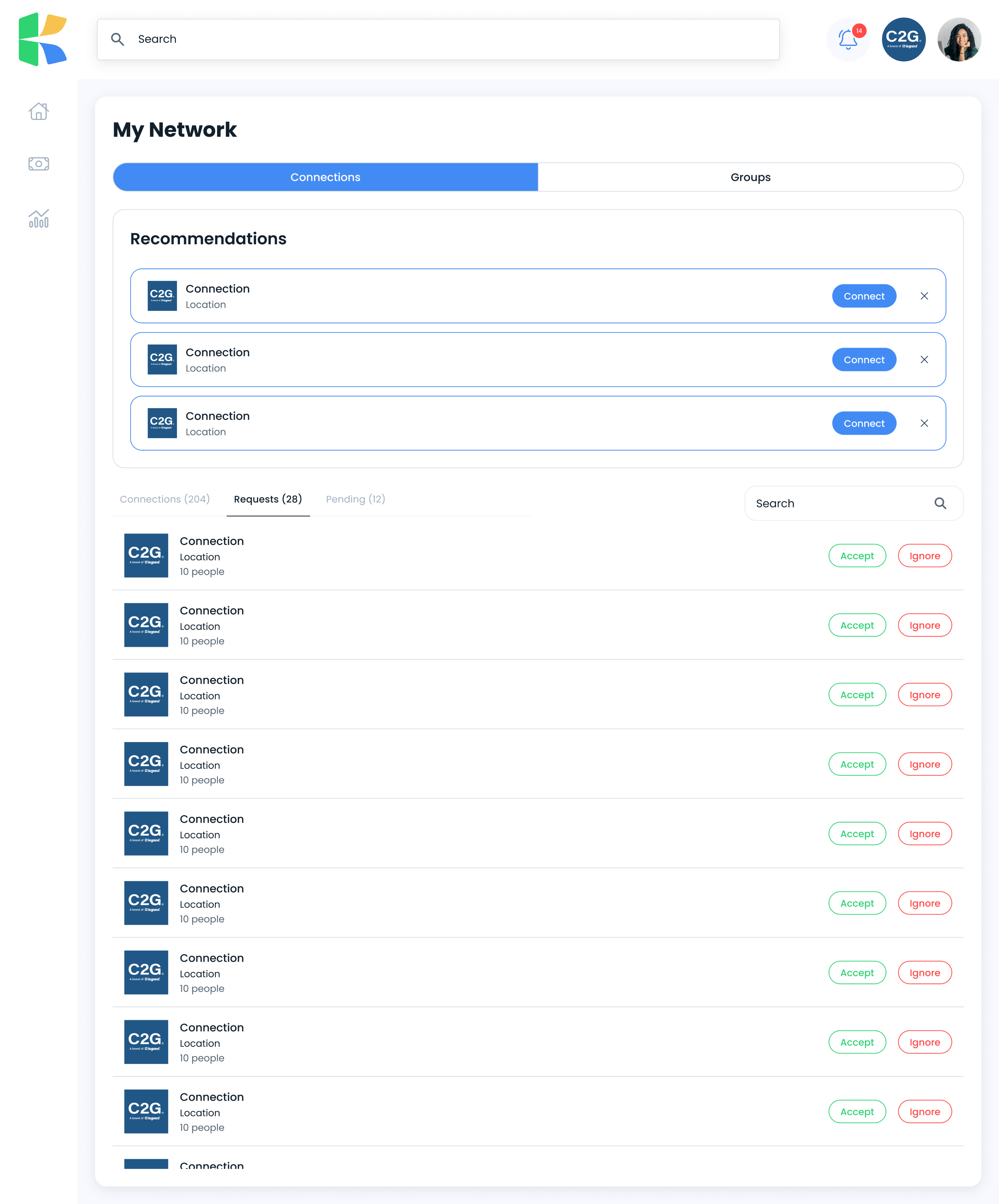Switch to the Connections main tab
The height and width of the screenshot is (1204, 999).
click(326, 177)
